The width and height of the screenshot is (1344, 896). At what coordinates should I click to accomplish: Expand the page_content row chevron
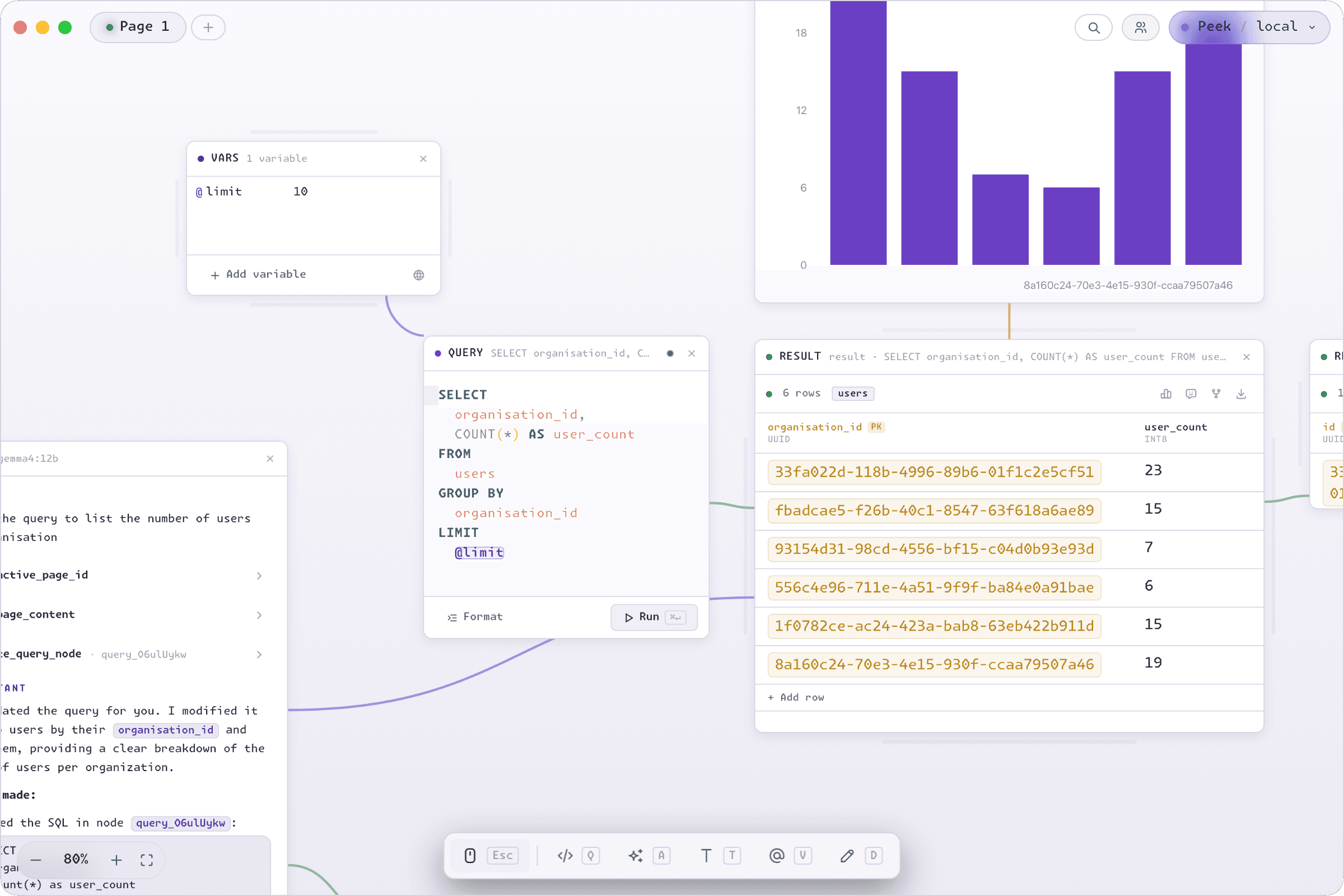[x=259, y=615]
